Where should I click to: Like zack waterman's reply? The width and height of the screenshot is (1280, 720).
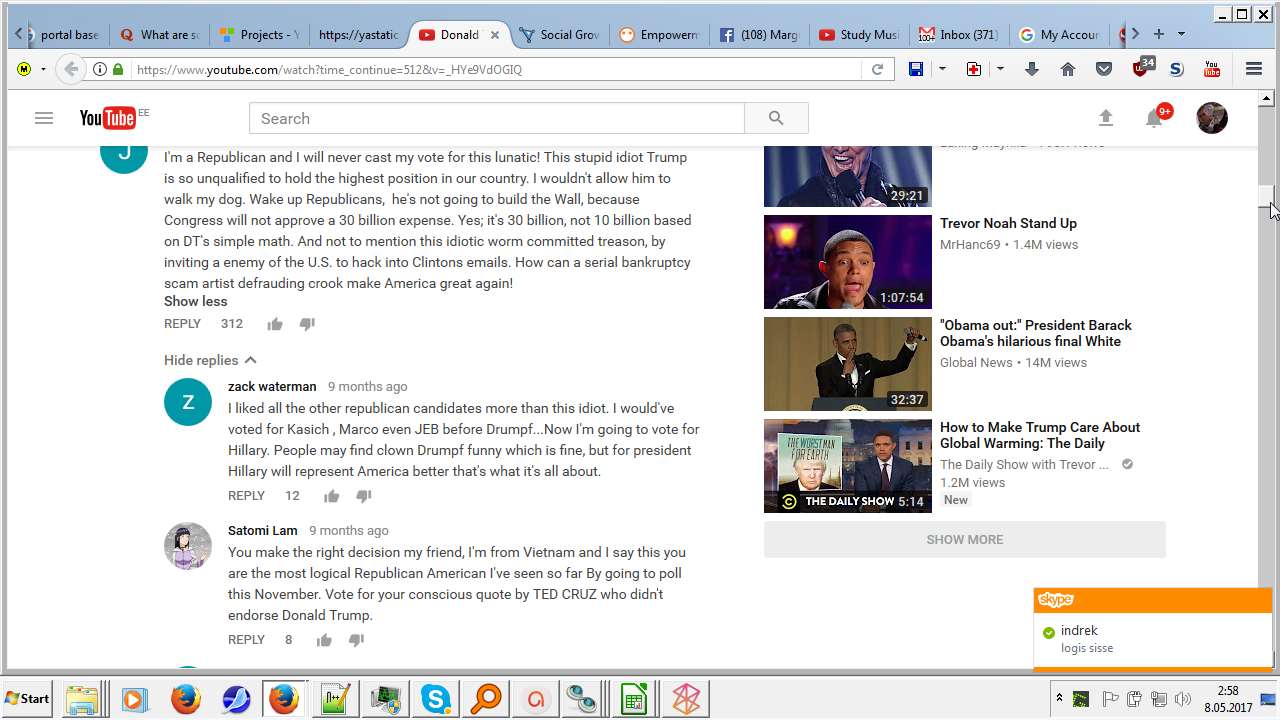(331, 496)
